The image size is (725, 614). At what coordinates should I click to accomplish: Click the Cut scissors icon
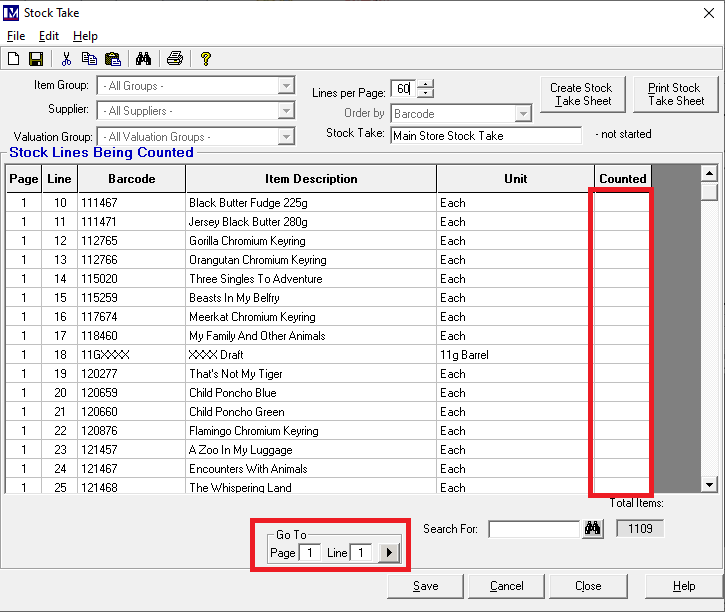coord(67,59)
